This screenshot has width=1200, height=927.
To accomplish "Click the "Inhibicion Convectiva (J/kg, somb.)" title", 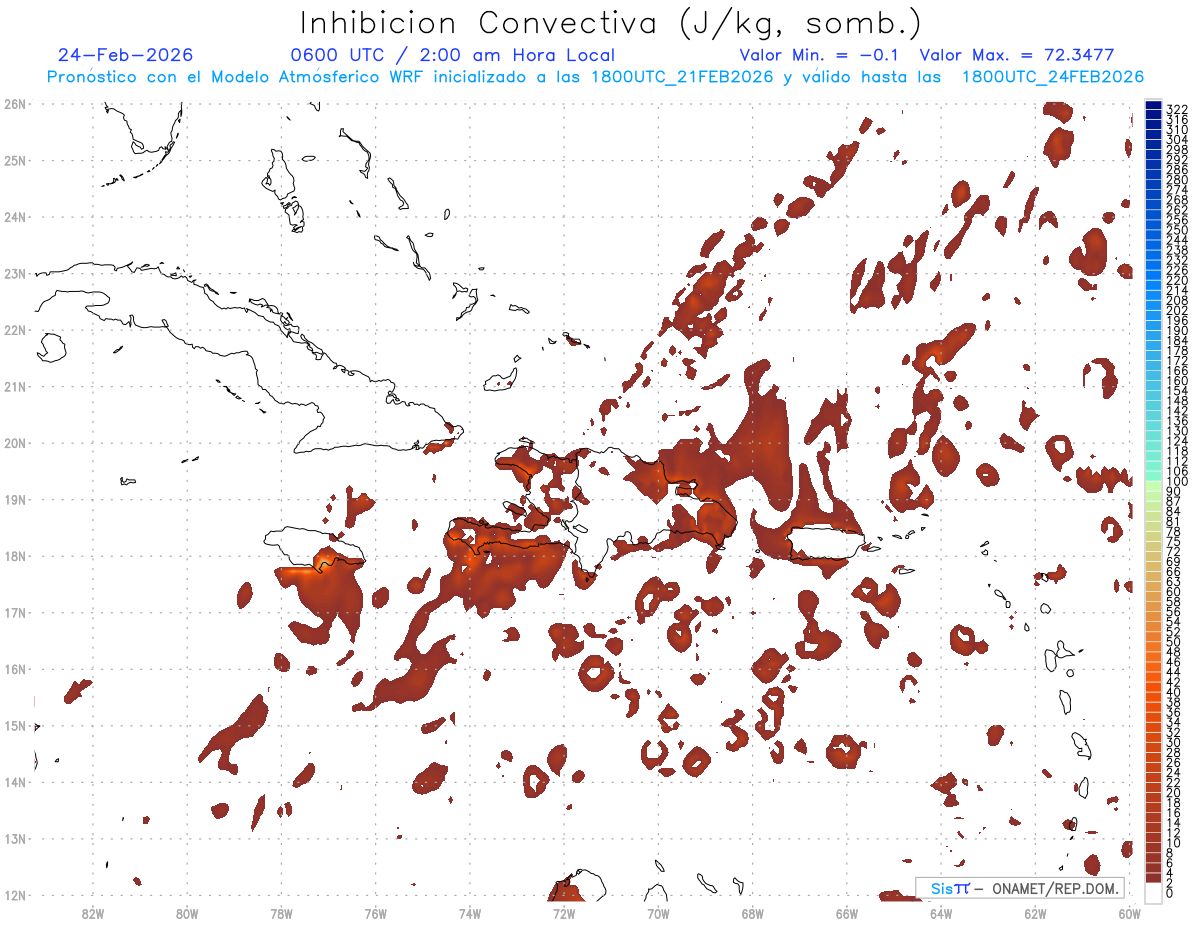I will [611, 23].
